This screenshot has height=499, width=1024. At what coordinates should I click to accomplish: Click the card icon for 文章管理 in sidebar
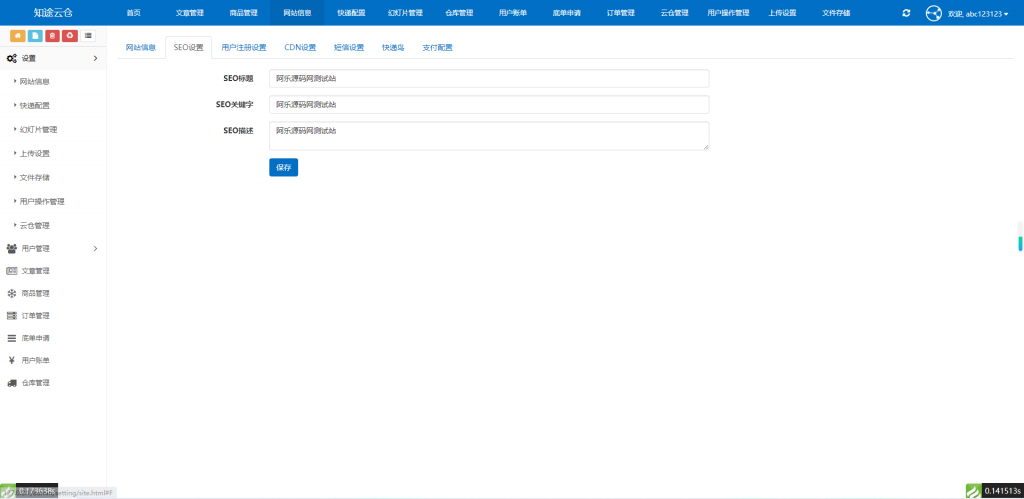(12, 270)
